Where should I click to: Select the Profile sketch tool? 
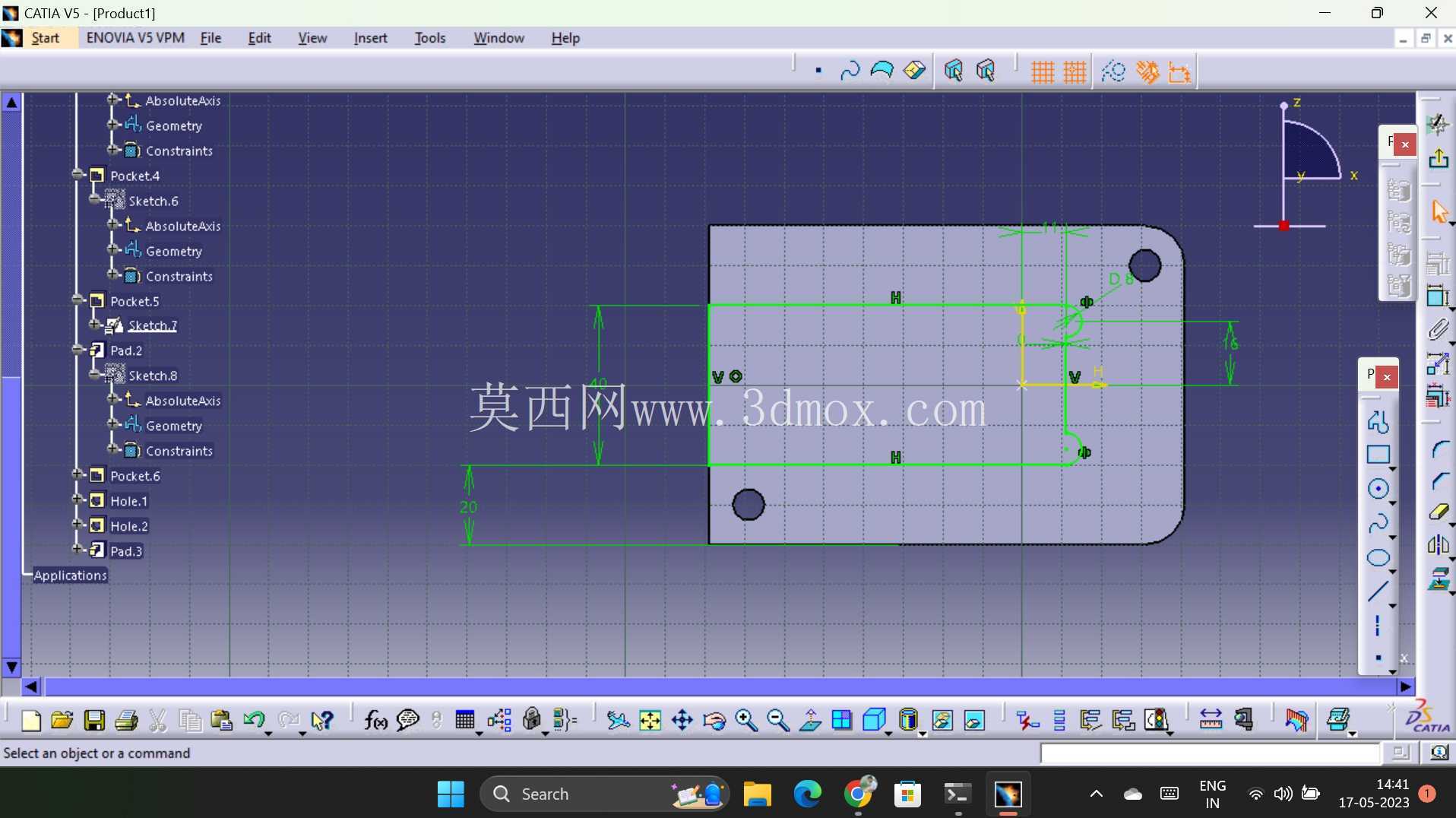point(1378,421)
